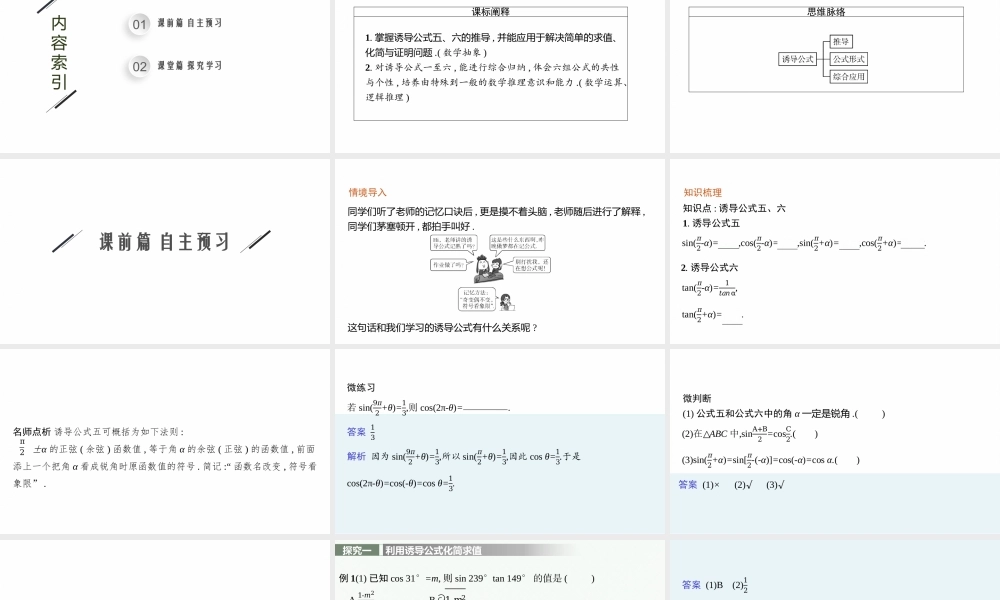Screen dimensions: 1000x600
Task: Open the 微练习 slide thumbnail
Action: tap(497, 440)
